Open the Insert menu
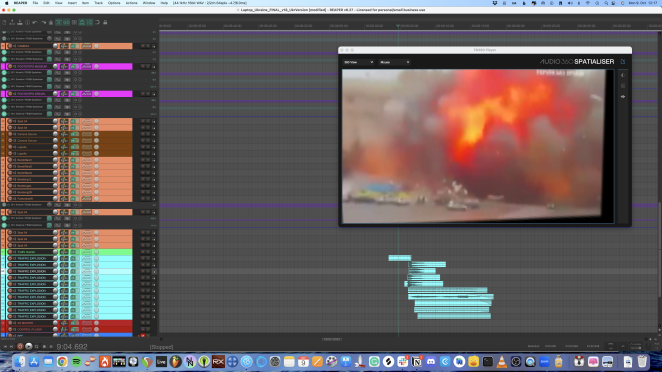This screenshot has width=662, height=372. pos(72,3)
